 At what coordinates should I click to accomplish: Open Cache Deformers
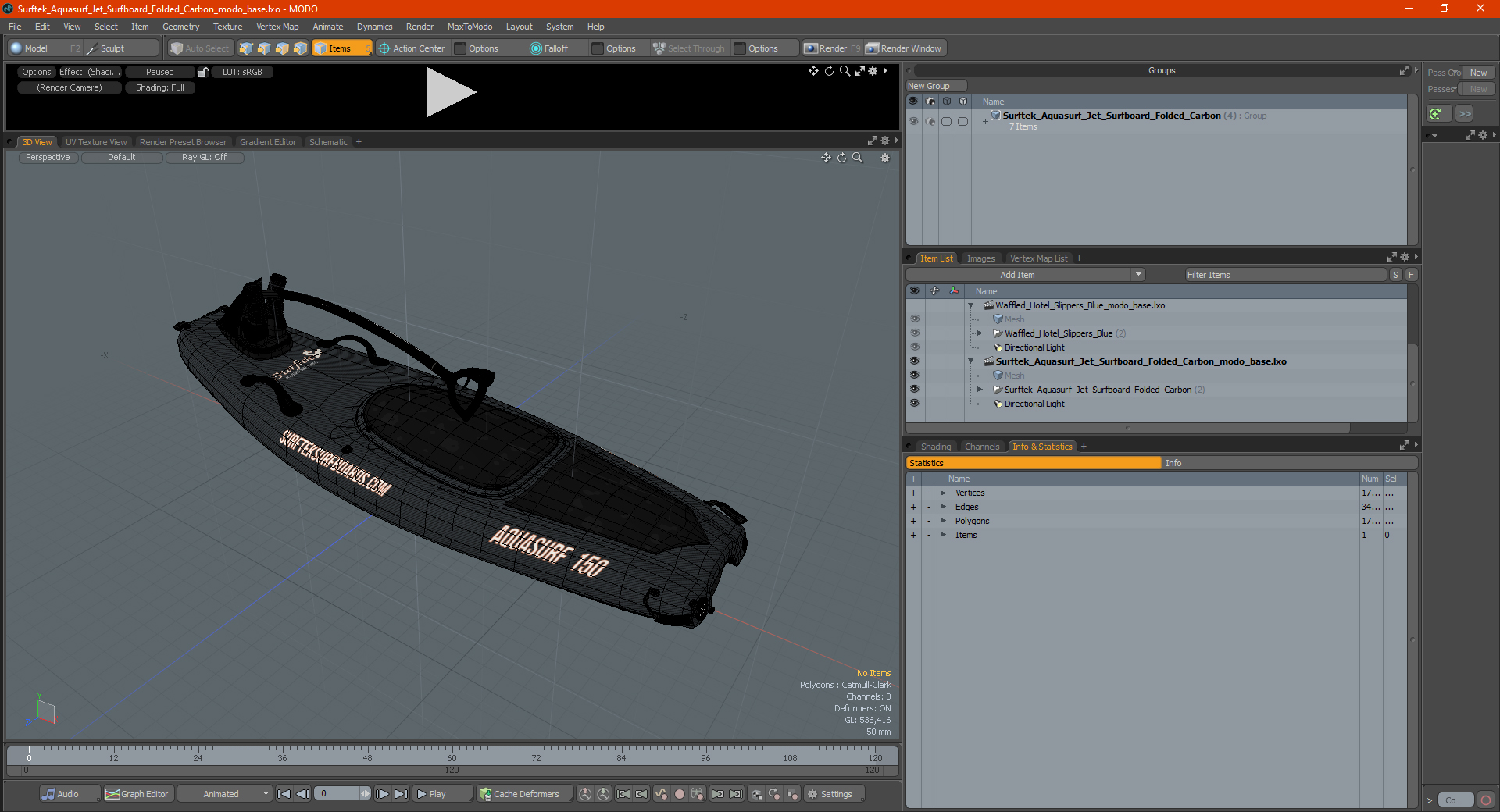click(x=525, y=794)
